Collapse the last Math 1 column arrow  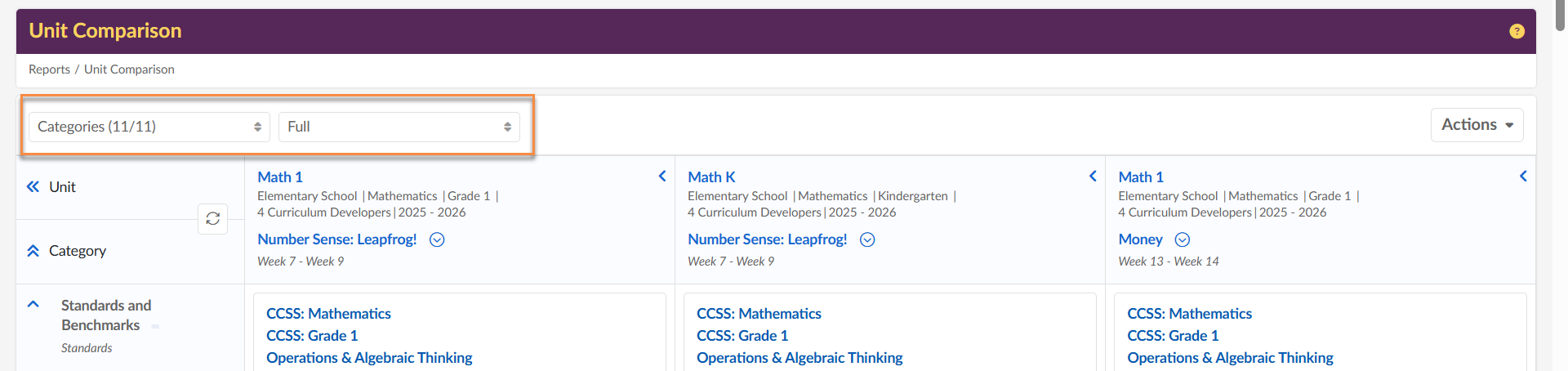tap(1523, 177)
